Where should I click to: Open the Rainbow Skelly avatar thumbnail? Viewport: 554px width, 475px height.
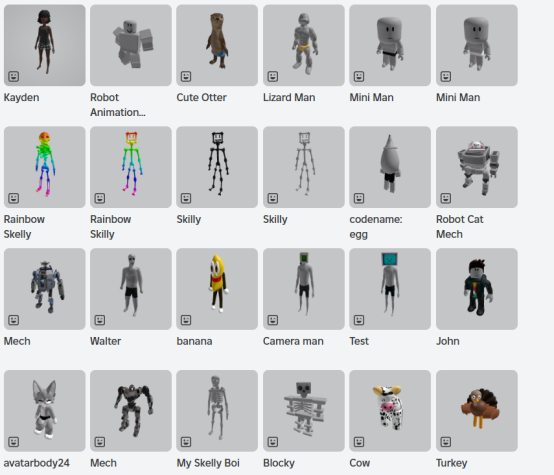[x=45, y=167]
